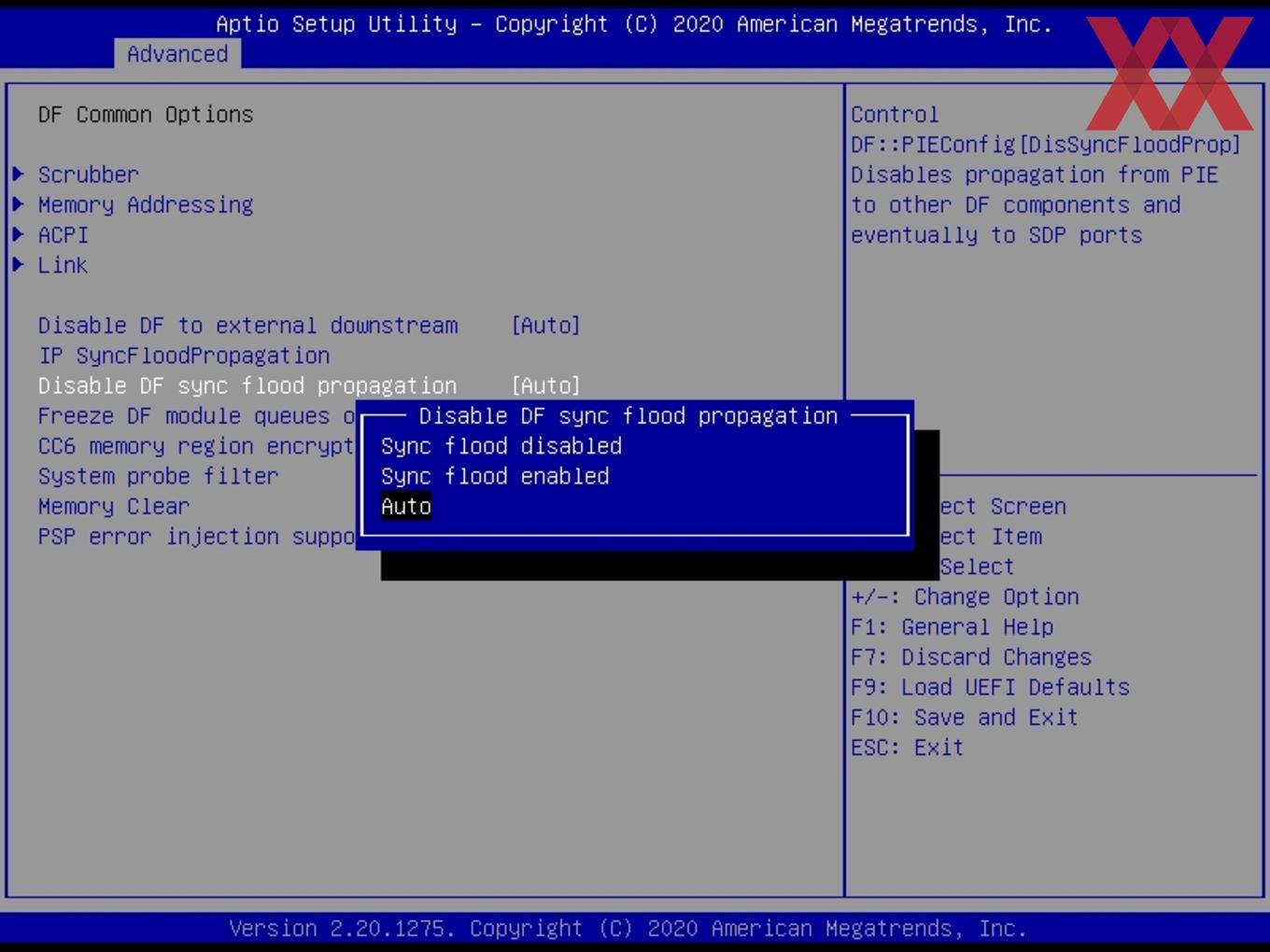This screenshot has height=952, width=1270.
Task: Expand the Memory Addressing submenu arrow
Action: pos(18,204)
